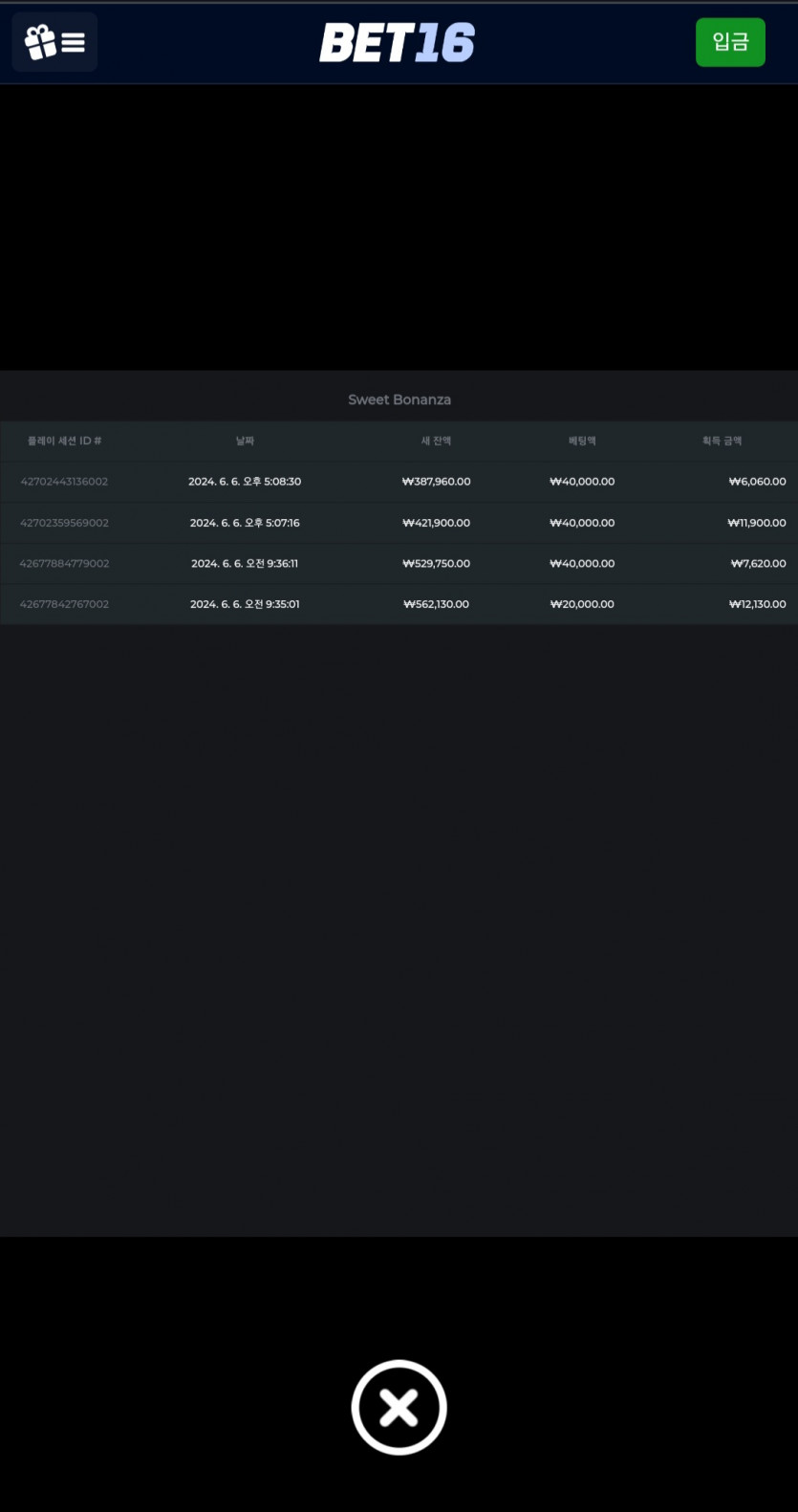Click win amount ₩6,060.00
Image resolution: width=798 pixels, height=1512 pixels.
click(x=757, y=482)
